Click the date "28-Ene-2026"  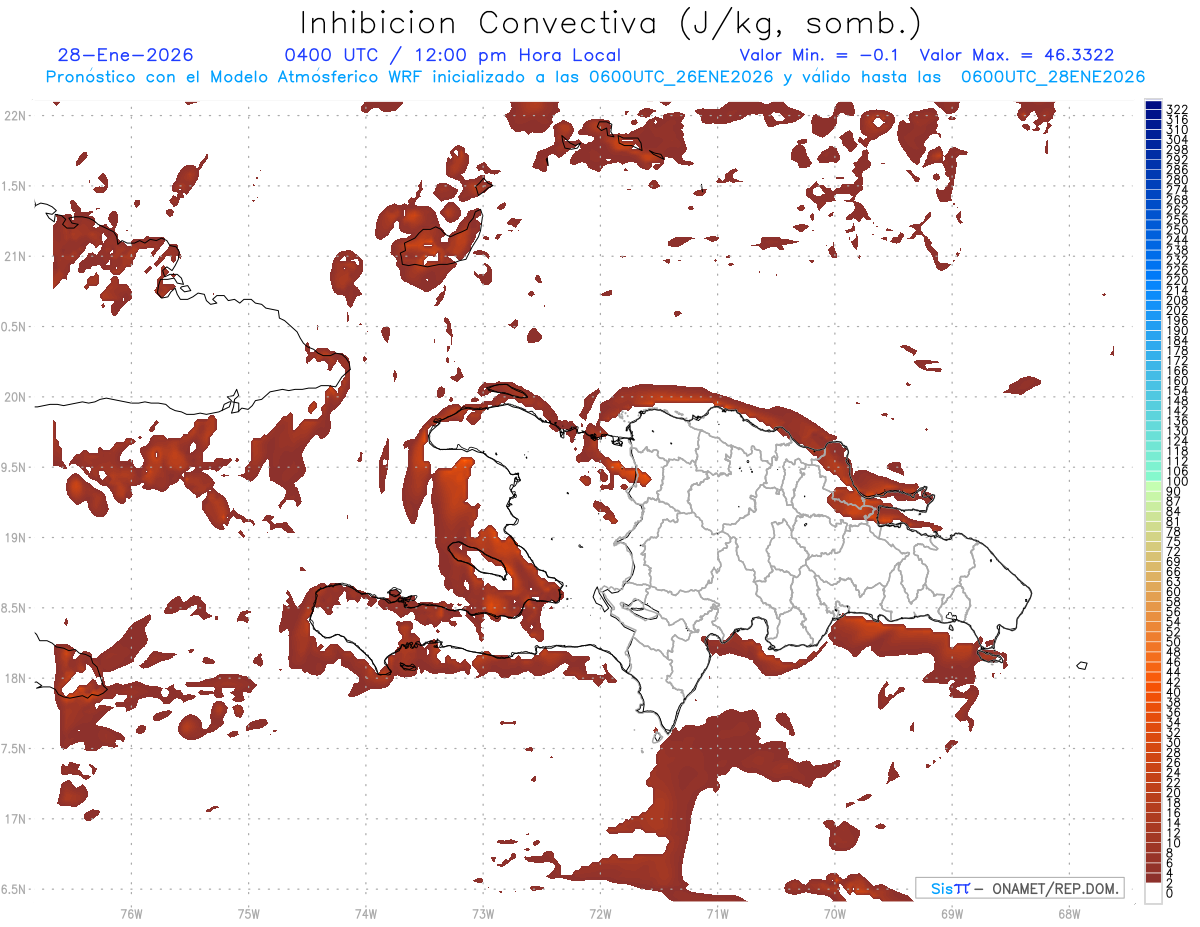[125, 56]
